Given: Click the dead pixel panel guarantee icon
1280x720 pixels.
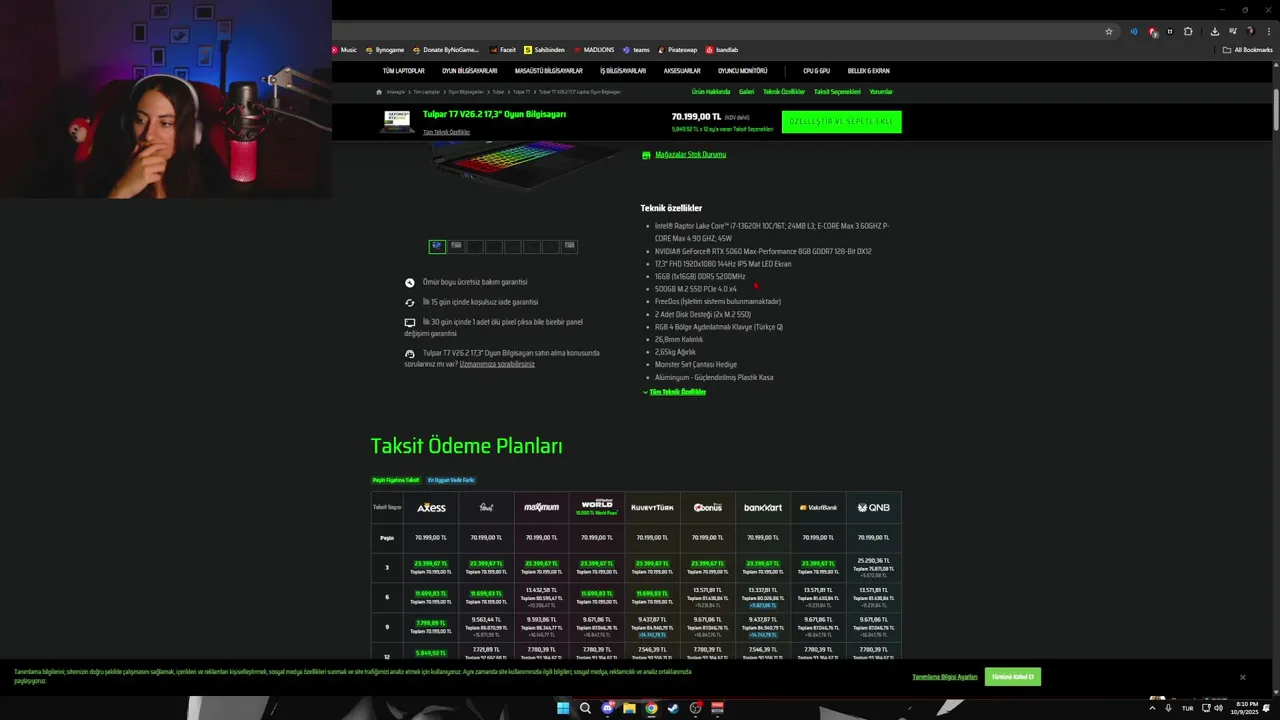Looking at the screenshot, I should 410,323.
